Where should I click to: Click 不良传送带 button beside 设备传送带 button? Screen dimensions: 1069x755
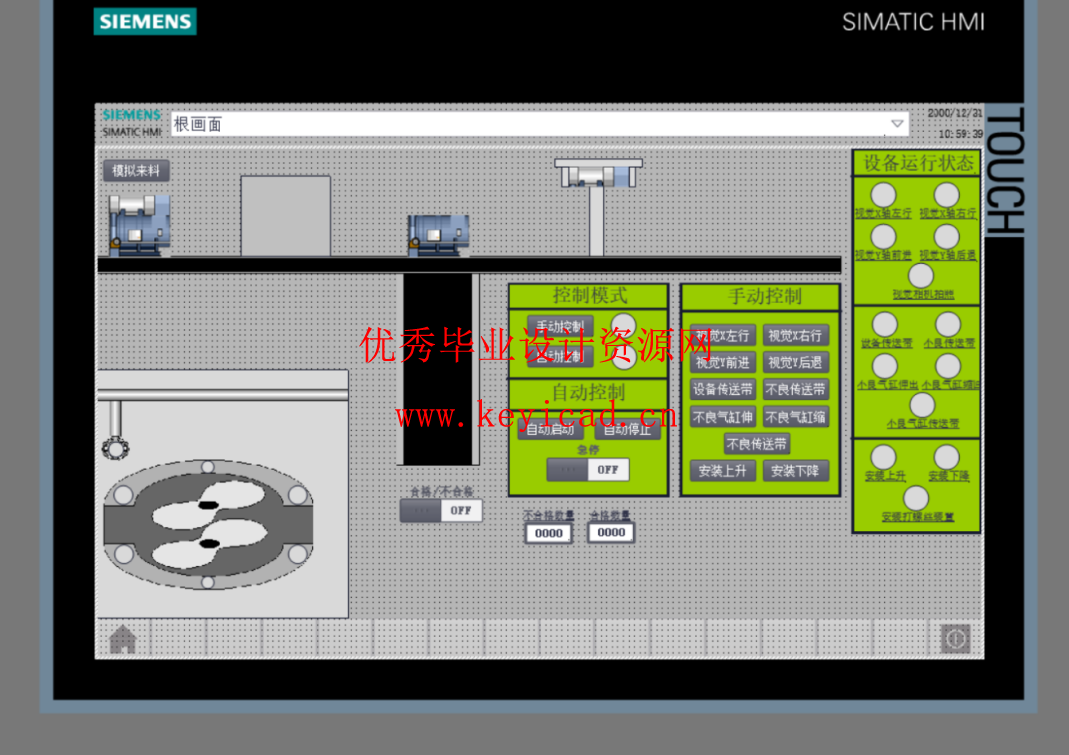pos(796,389)
